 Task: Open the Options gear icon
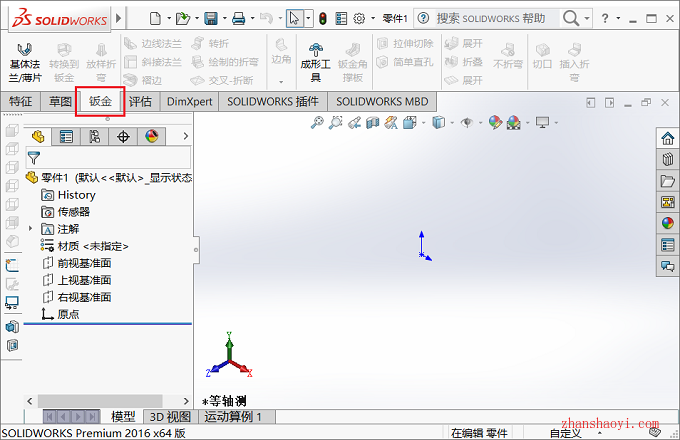coord(359,18)
